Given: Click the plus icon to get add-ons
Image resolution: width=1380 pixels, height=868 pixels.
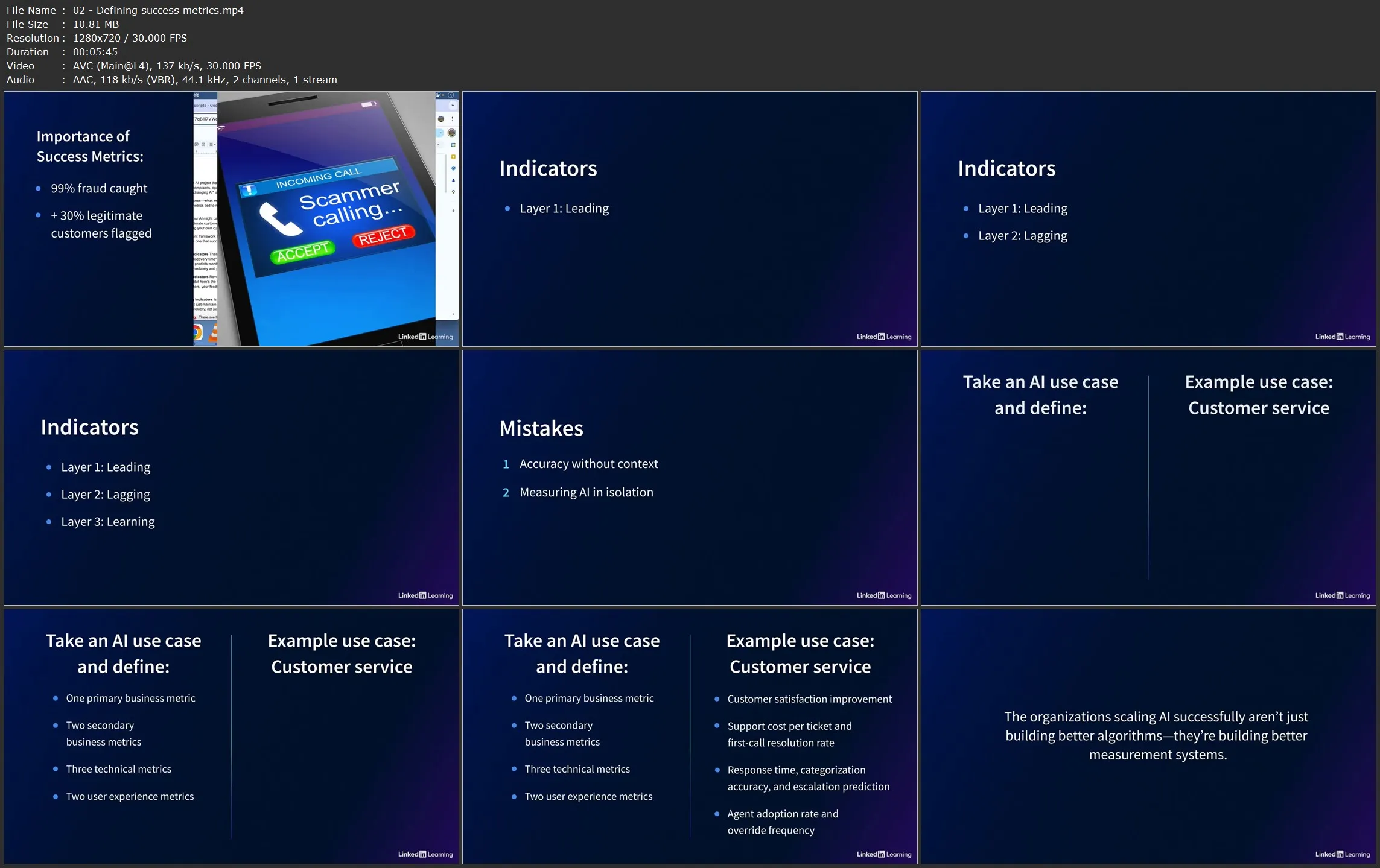Looking at the screenshot, I should click(453, 211).
